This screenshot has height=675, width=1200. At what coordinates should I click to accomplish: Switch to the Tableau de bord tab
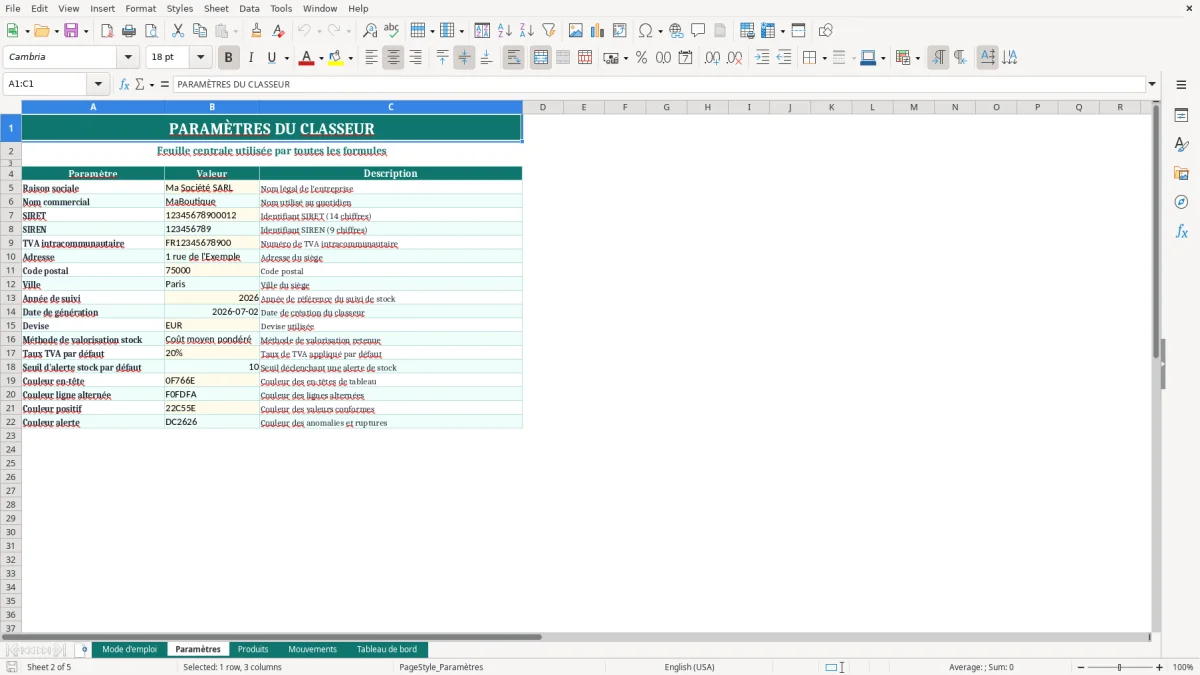click(387, 649)
